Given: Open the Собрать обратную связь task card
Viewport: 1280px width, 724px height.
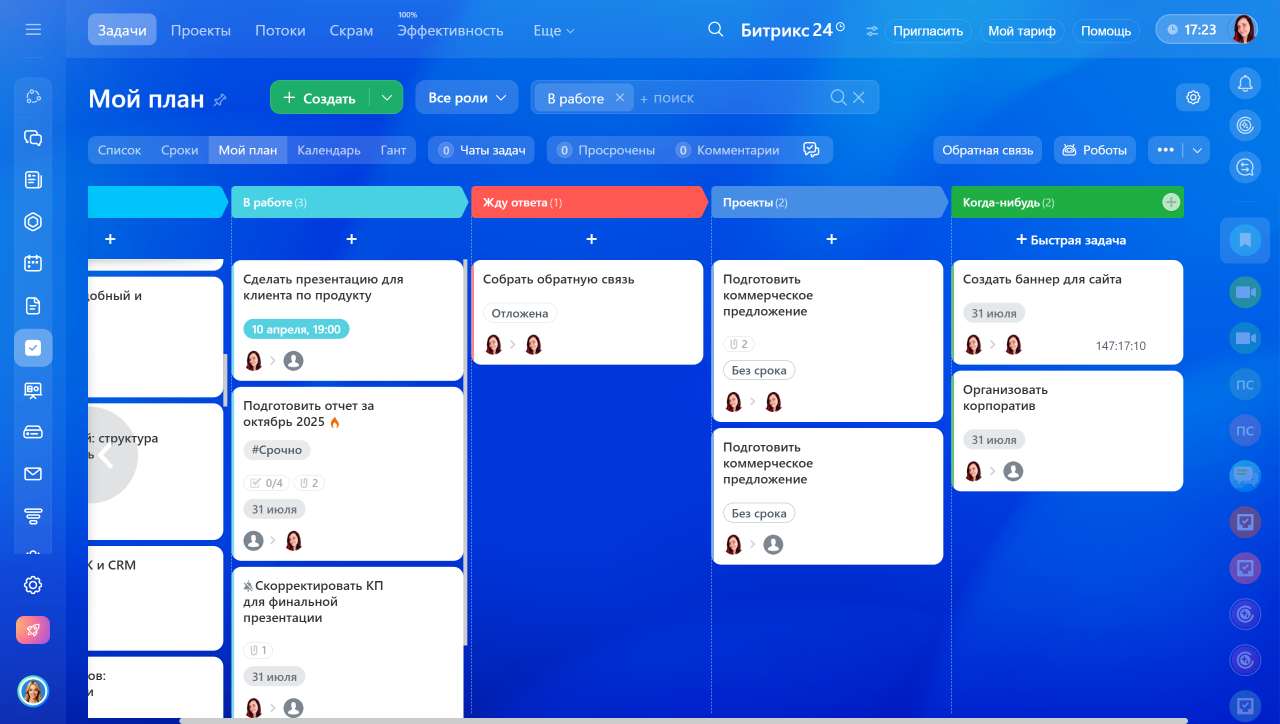Looking at the screenshot, I should [x=588, y=313].
